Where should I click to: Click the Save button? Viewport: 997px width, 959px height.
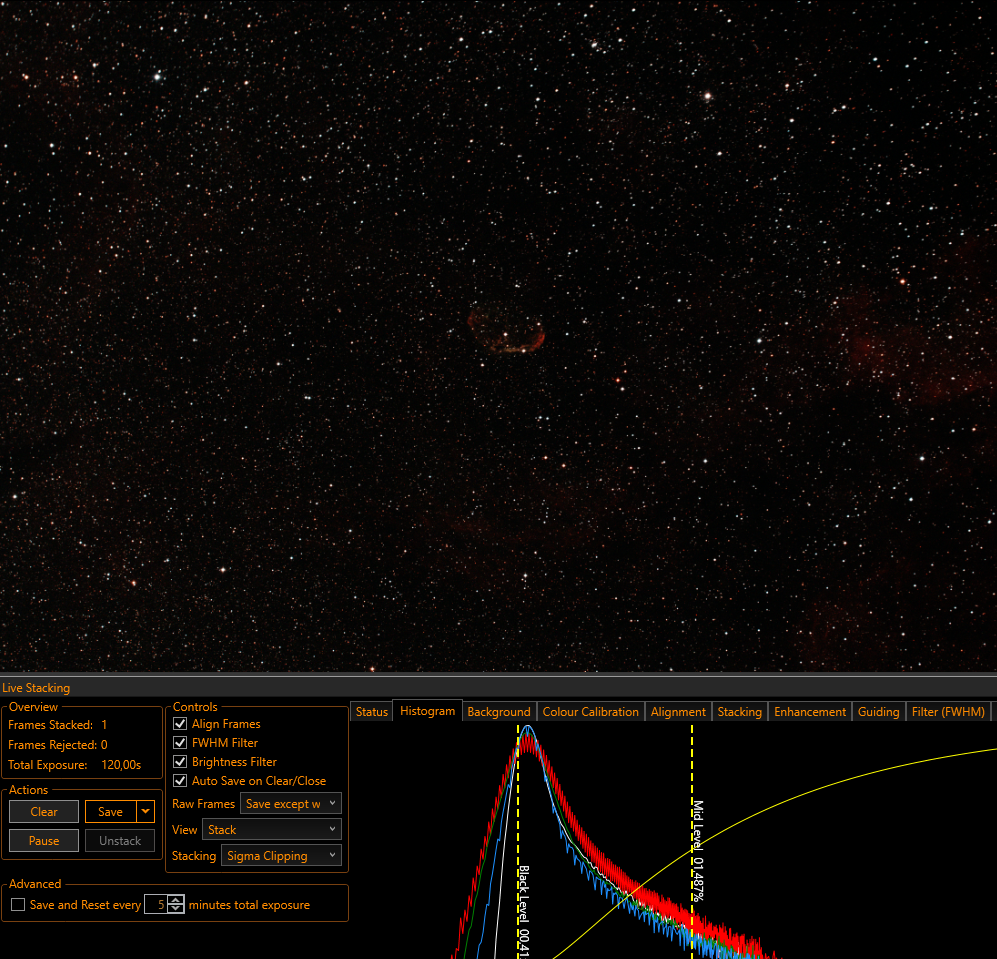coord(111,811)
